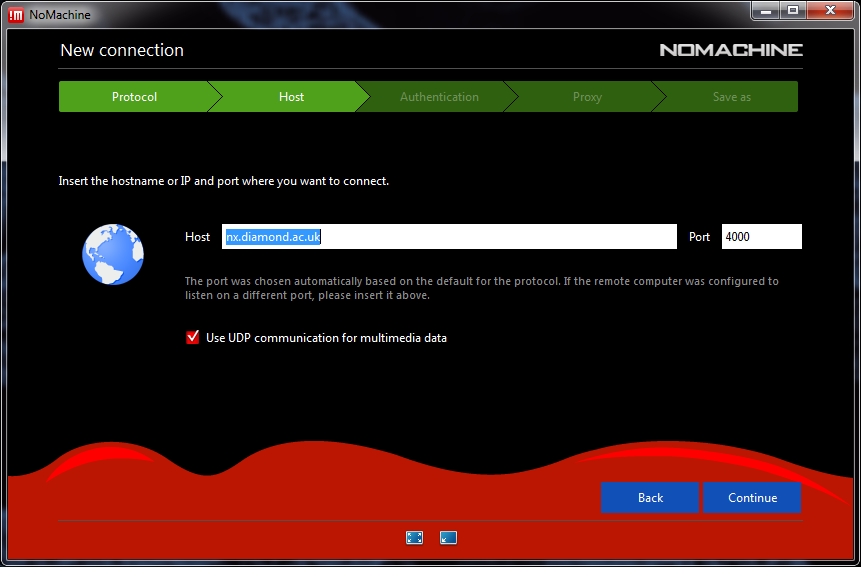
Task: Click the 'Use UDP communication for multimedia data' label
Action: pyautogui.click(x=326, y=338)
